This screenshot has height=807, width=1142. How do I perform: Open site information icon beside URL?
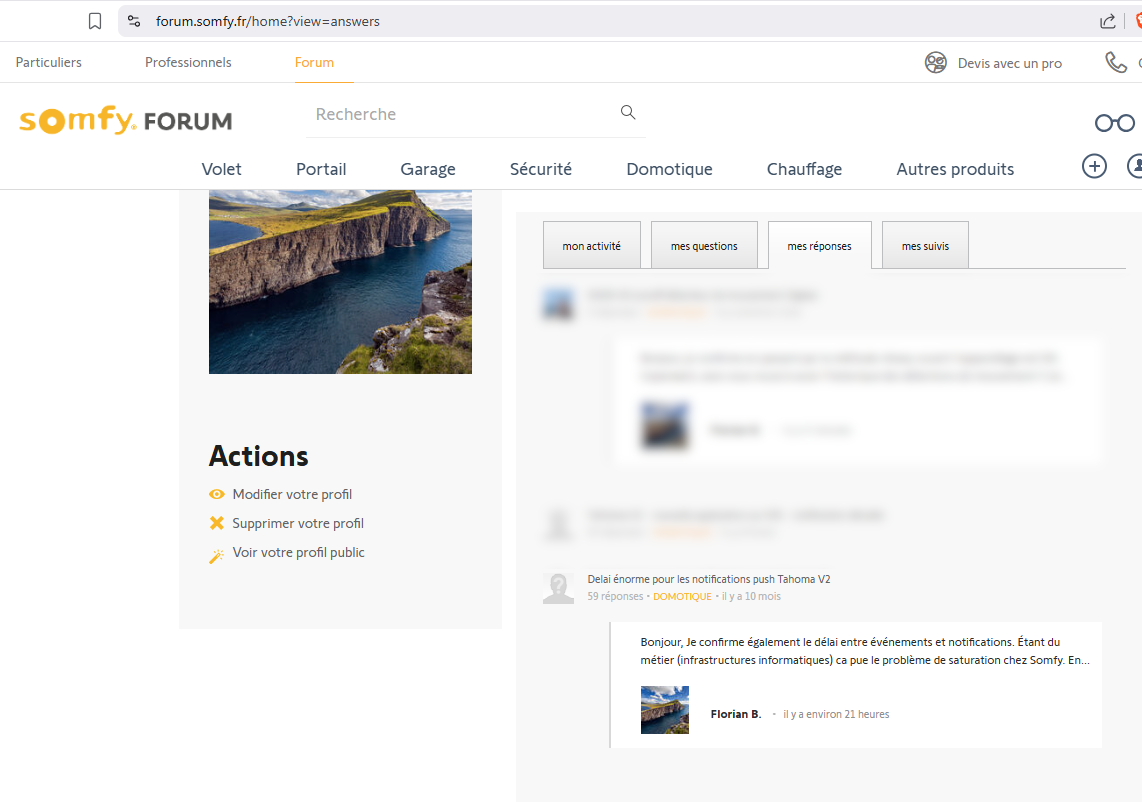coord(134,21)
